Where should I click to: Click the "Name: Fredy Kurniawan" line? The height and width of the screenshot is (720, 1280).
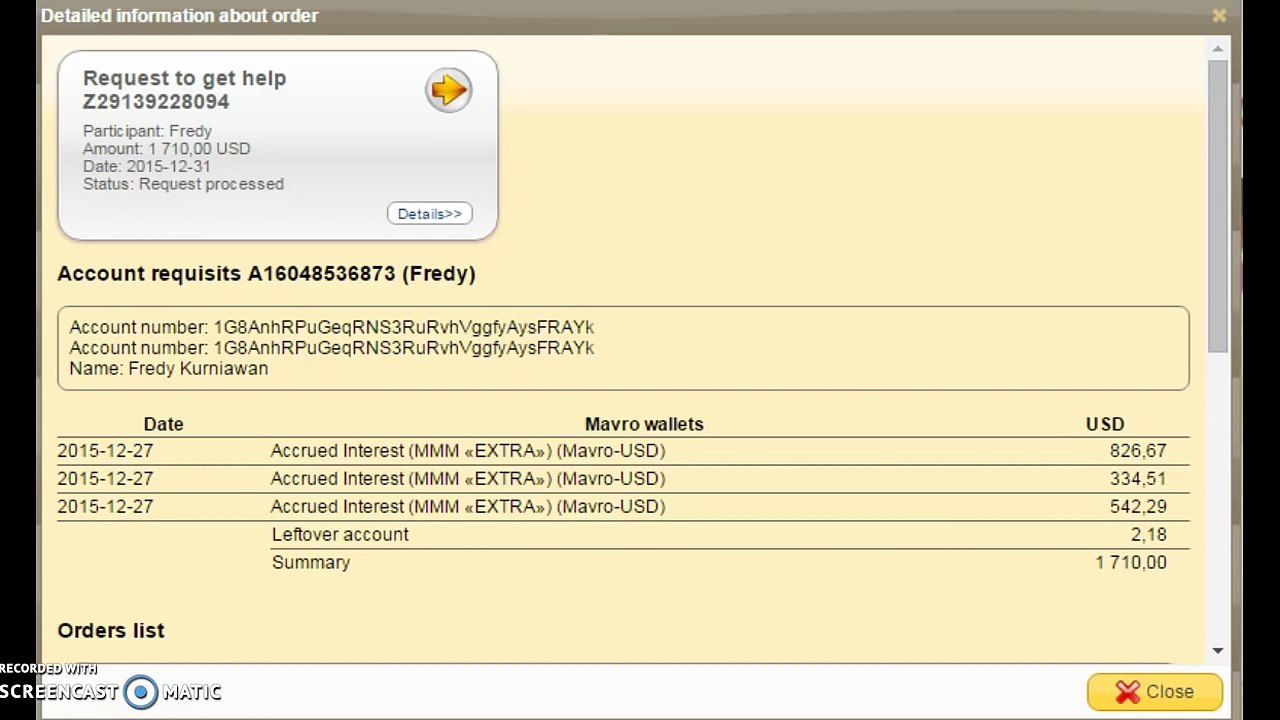click(169, 368)
